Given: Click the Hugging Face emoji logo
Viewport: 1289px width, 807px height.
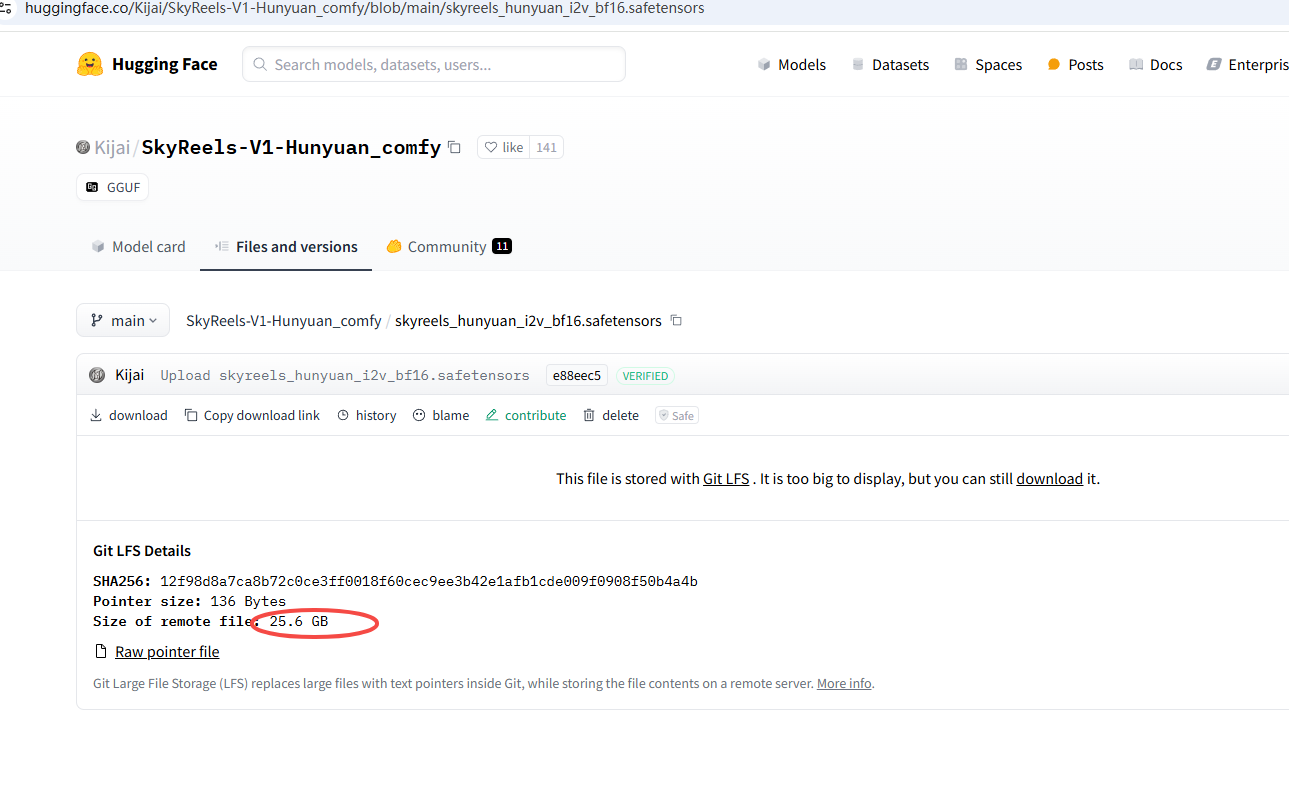Looking at the screenshot, I should click(90, 64).
